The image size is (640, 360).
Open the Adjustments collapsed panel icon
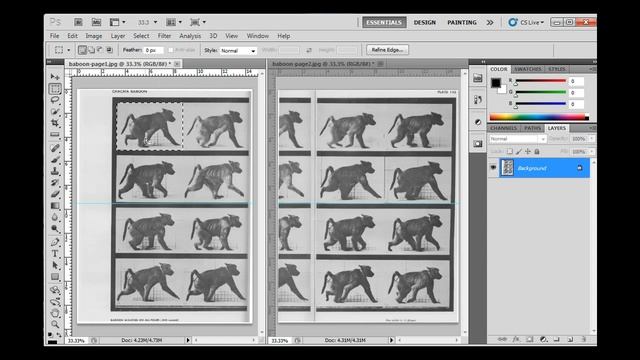[478, 122]
